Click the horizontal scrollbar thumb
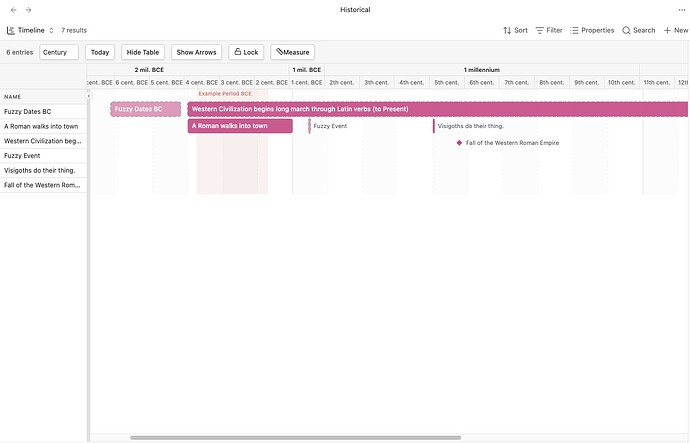This screenshot has height=443, width=690. click(x=295, y=438)
